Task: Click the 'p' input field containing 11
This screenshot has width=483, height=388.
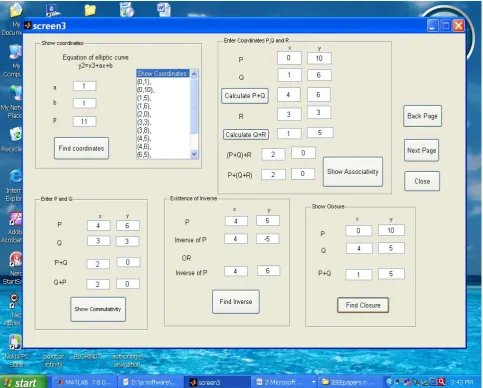Action: click(84, 121)
